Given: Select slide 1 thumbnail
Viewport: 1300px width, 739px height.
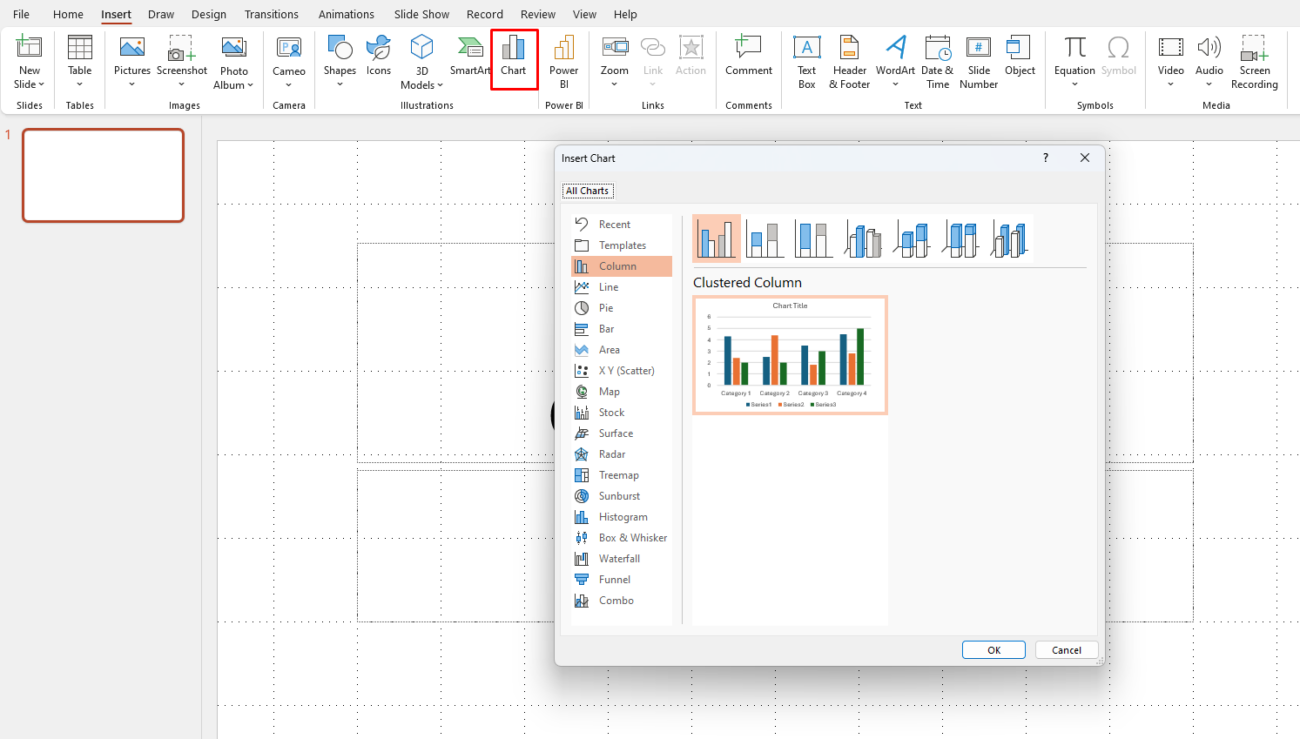Looking at the screenshot, I should click(x=103, y=175).
